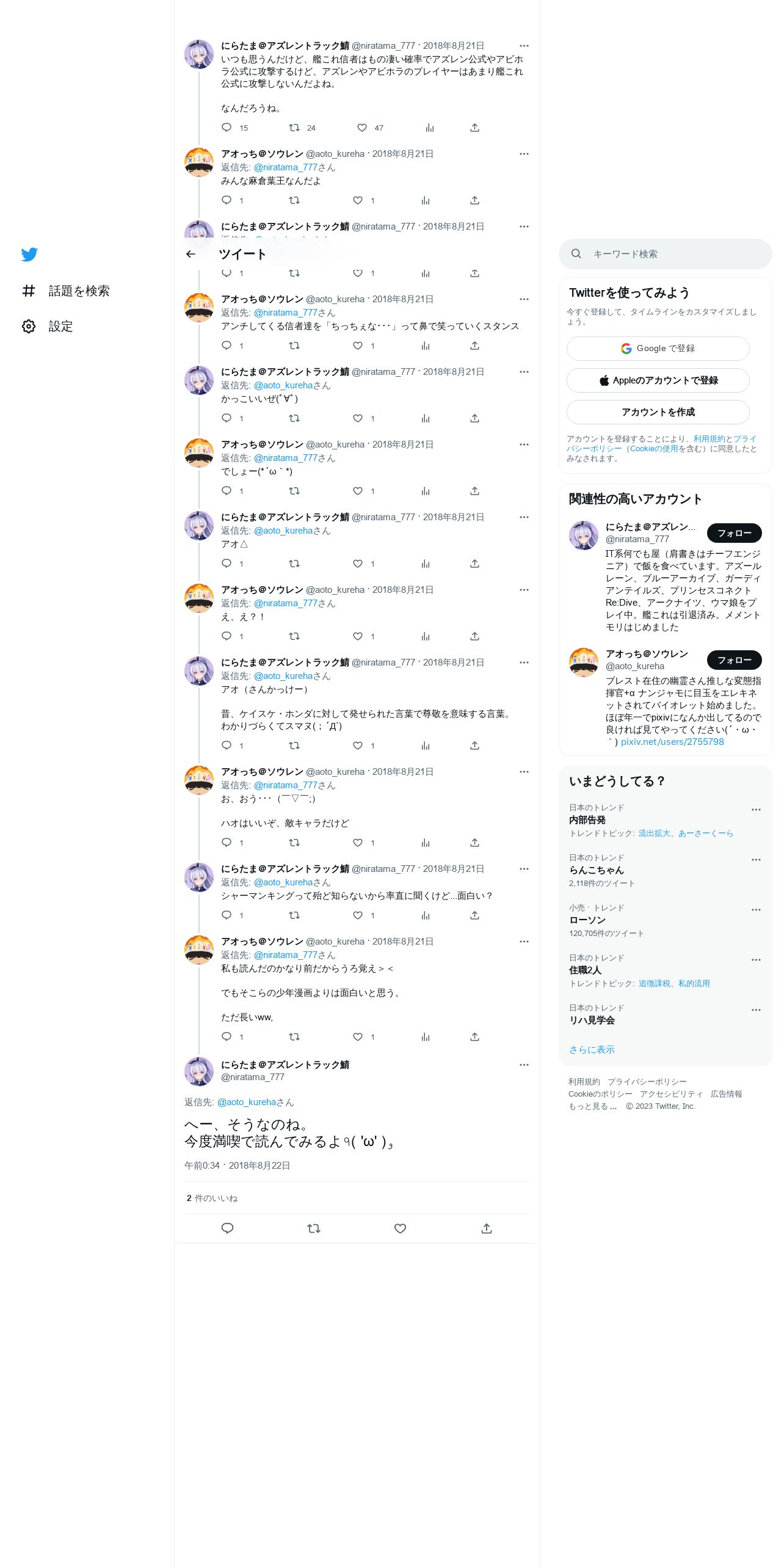
Task: Follow にらたま@アズレン account
Action: (734, 533)
